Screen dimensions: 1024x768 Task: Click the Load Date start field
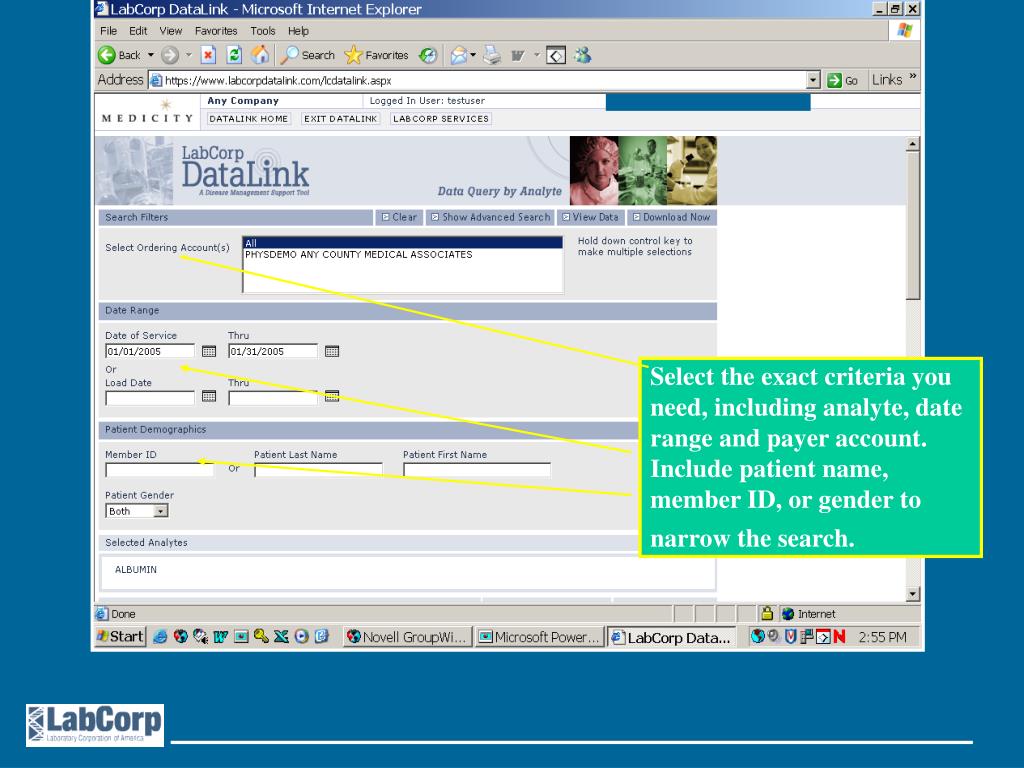coord(150,398)
